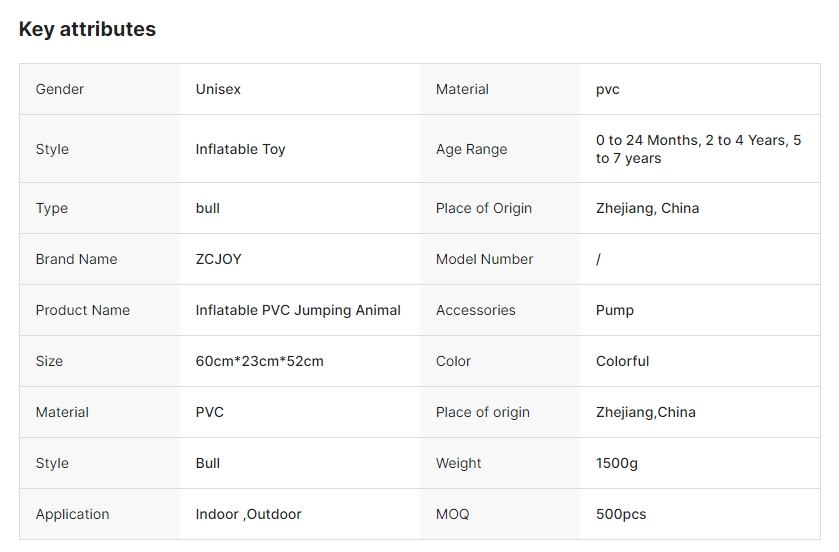Select the 60cm*23cm*52cm size value
The image size is (839, 552).
click(x=259, y=361)
